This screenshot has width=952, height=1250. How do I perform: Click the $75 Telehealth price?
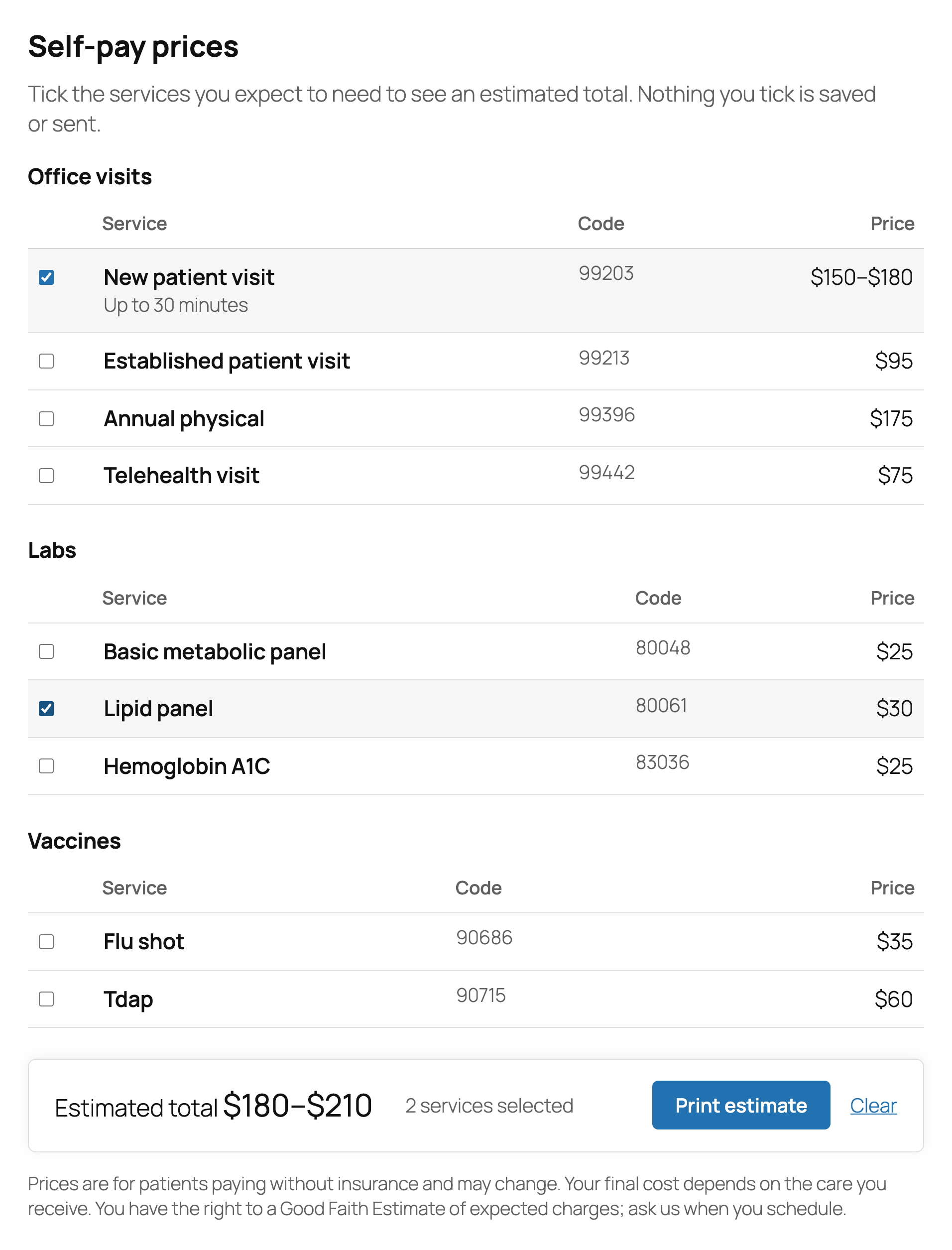895,476
